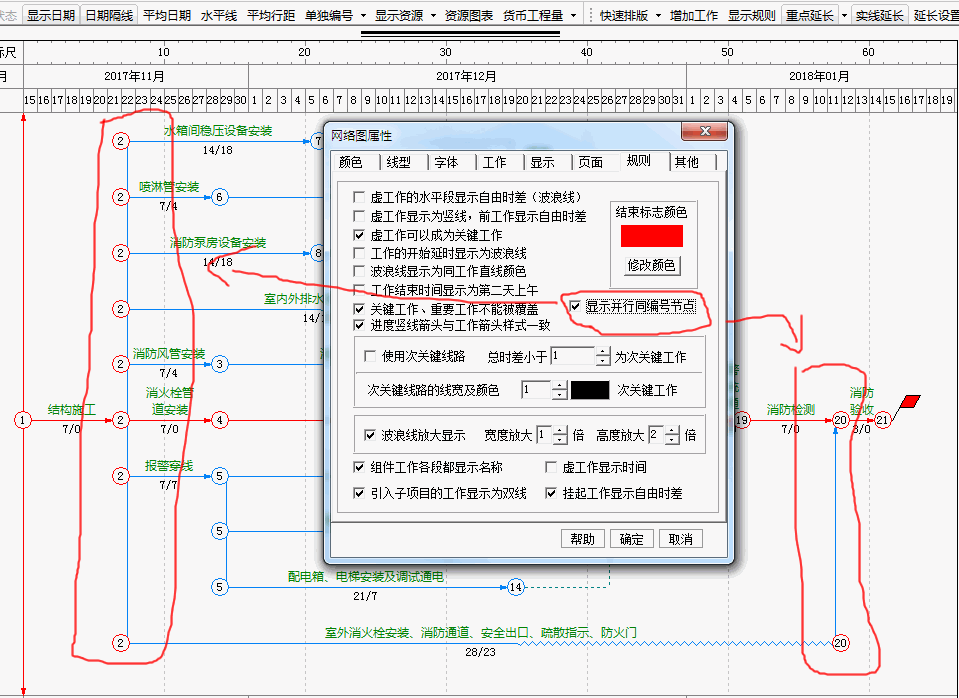Enable 使用次关键线路 checkbox

coord(369,356)
